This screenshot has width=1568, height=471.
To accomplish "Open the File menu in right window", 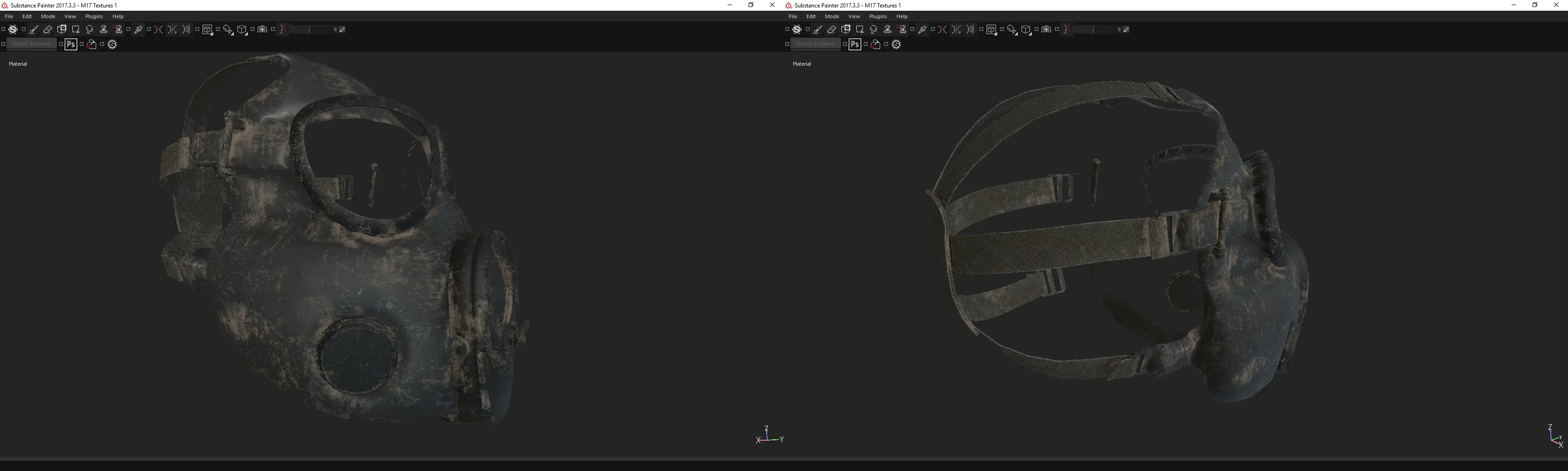I will 793,16.
